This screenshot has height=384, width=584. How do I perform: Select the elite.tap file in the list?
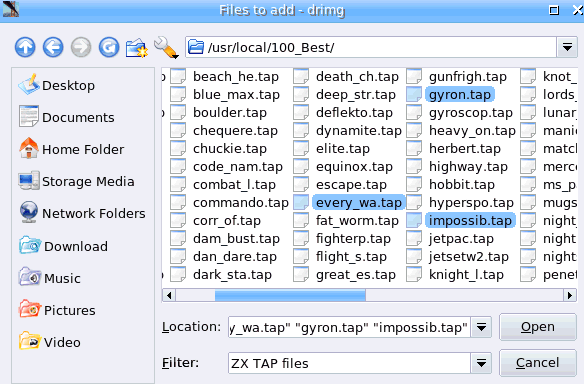tap(343, 149)
